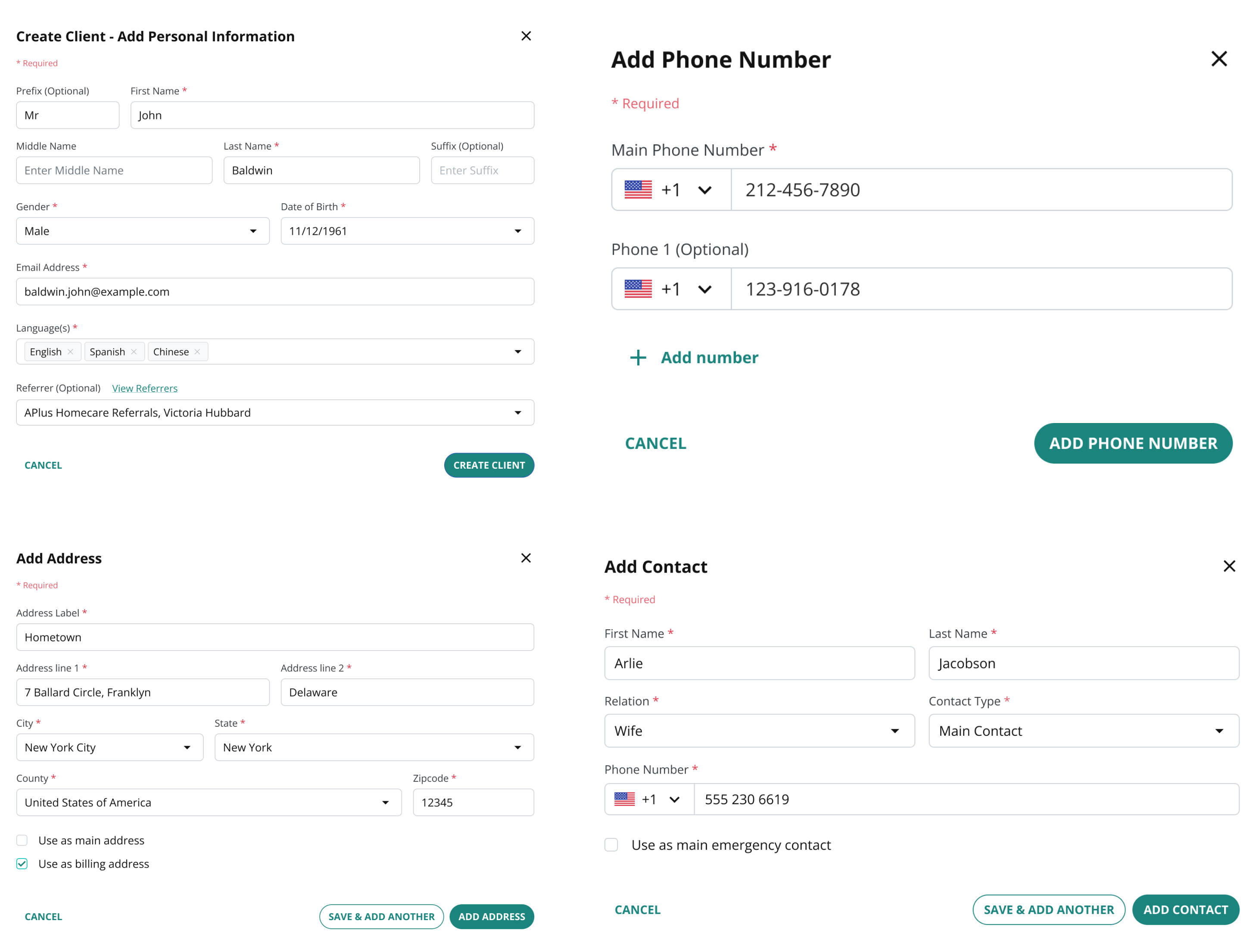Enable Use as main address checkbox
Screen dimensions: 1259x952
click(22, 840)
